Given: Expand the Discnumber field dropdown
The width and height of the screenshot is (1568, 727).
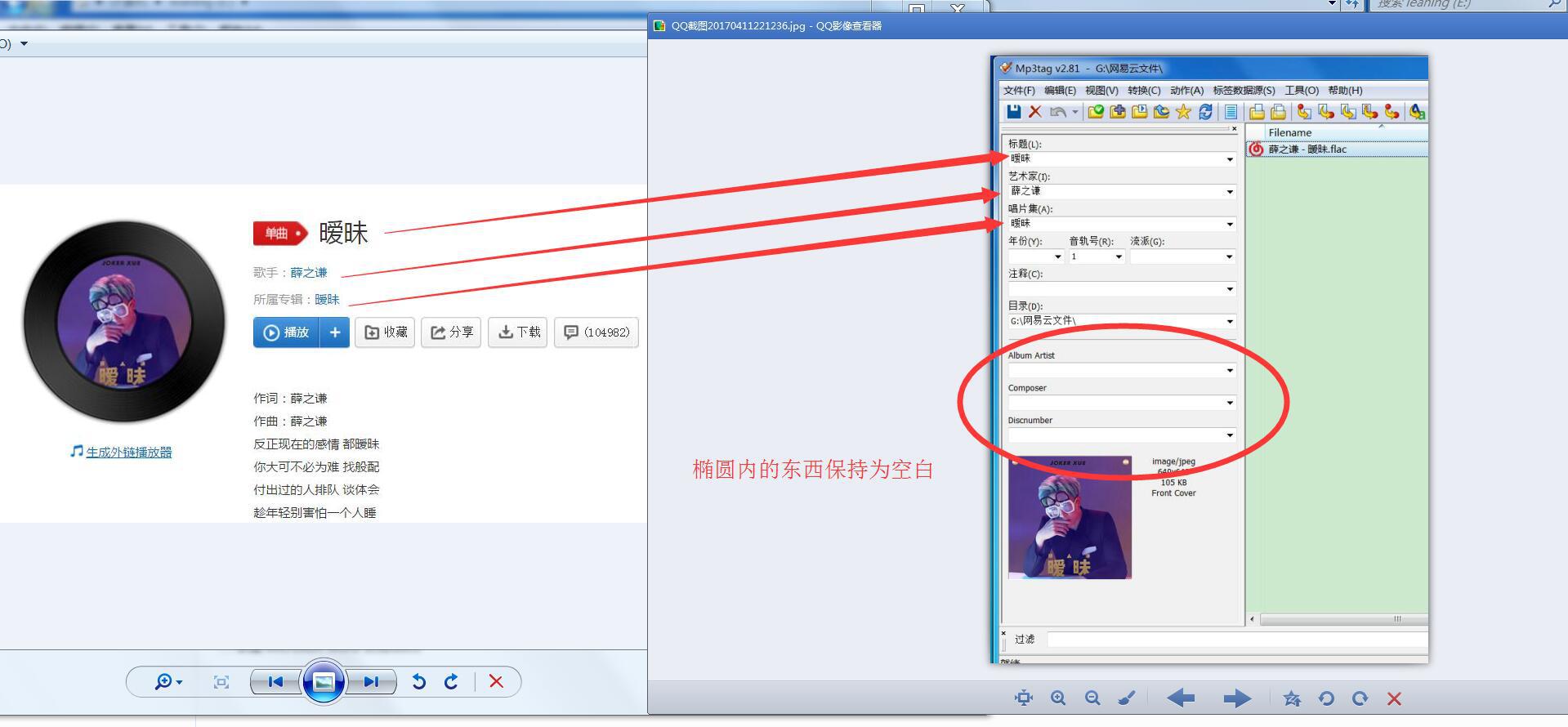Looking at the screenshot, I should coord(1230,435).
